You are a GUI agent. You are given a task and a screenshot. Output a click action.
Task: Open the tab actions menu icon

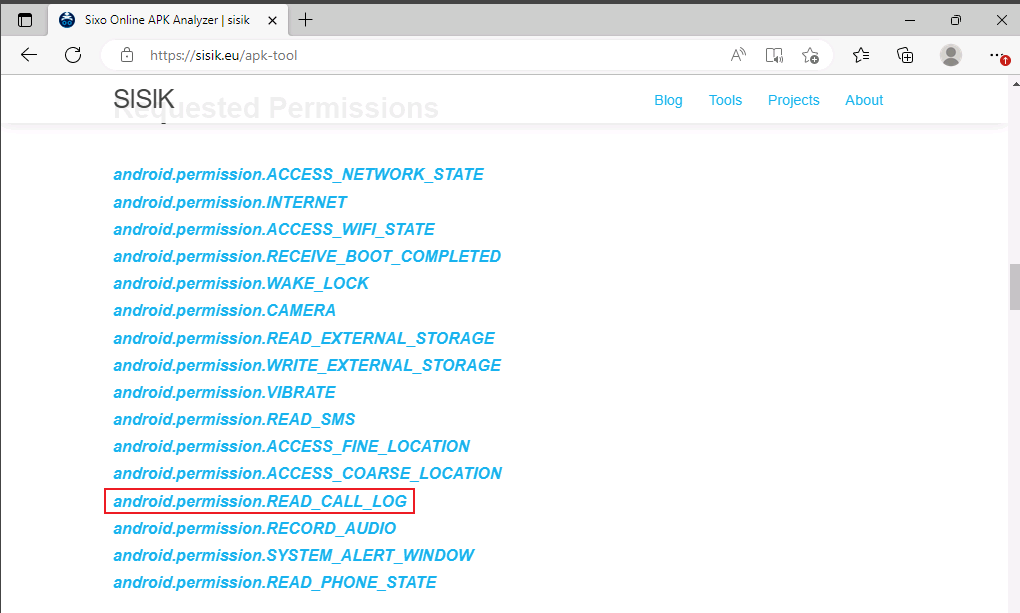(25, 20)
